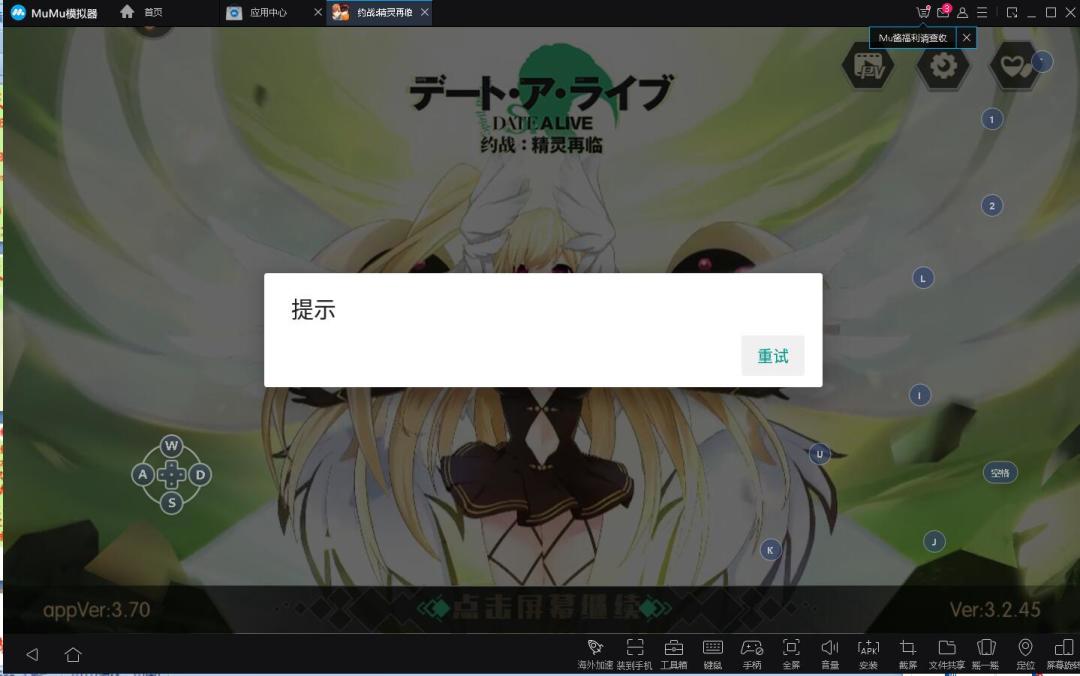Click the D key overlay
Screen dimensions: 1080x676
pos(200,475)
